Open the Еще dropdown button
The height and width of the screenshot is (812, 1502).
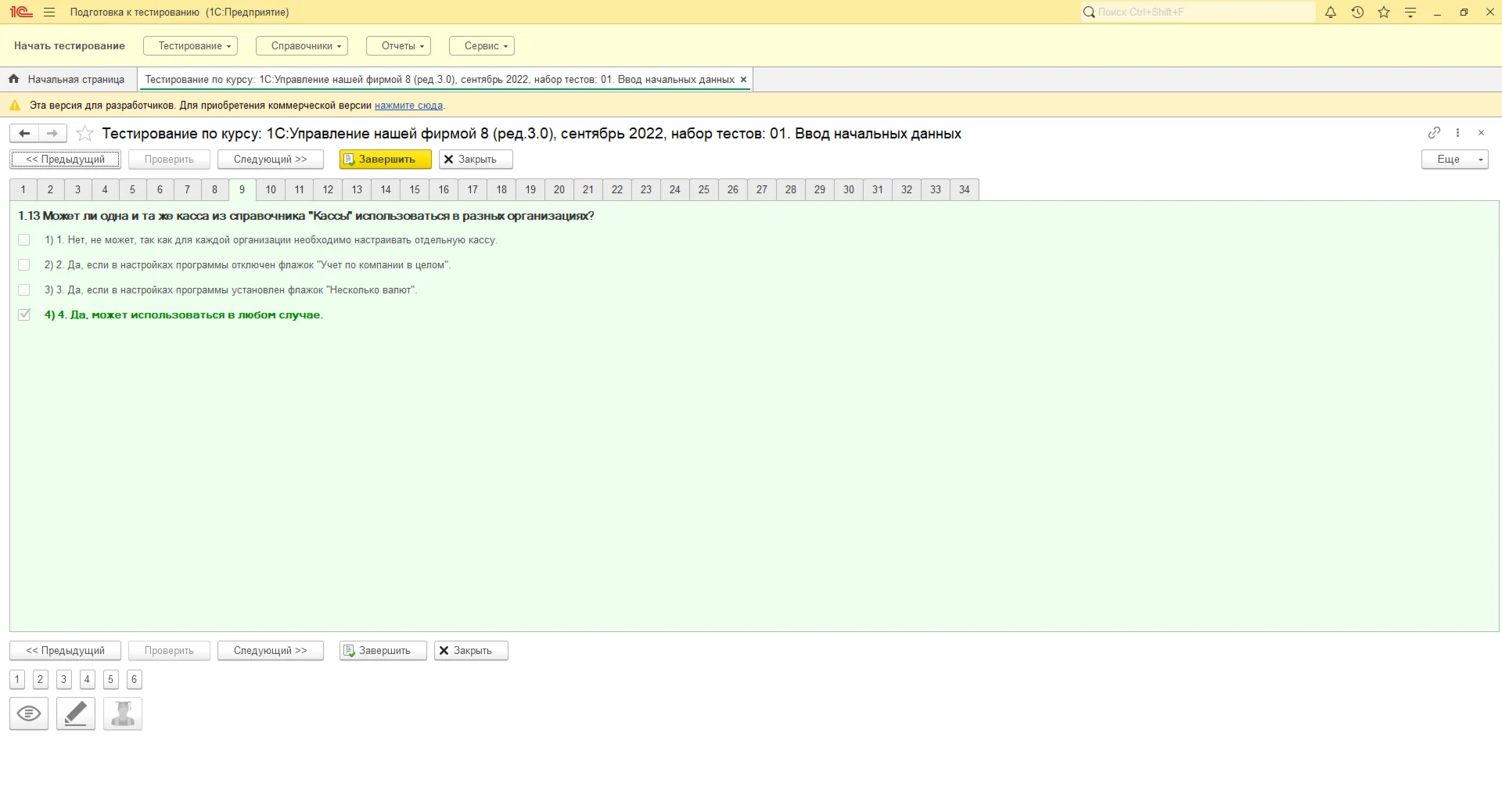pos(1454,160)
